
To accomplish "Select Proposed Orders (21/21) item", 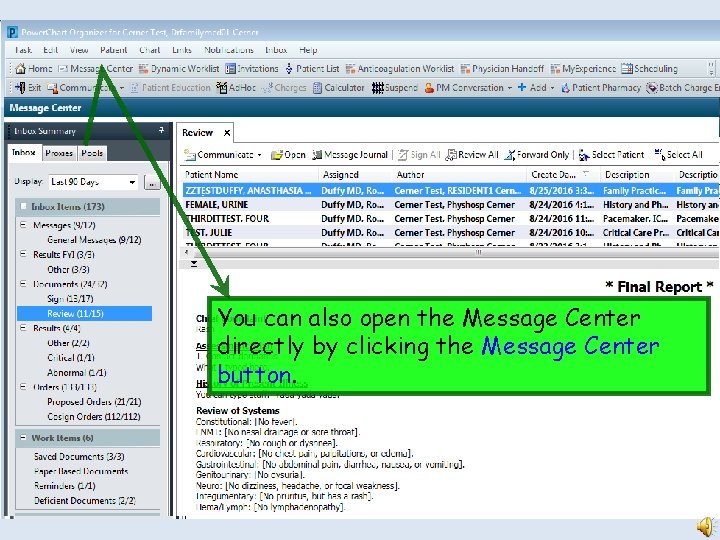I will tap(94, 401).
